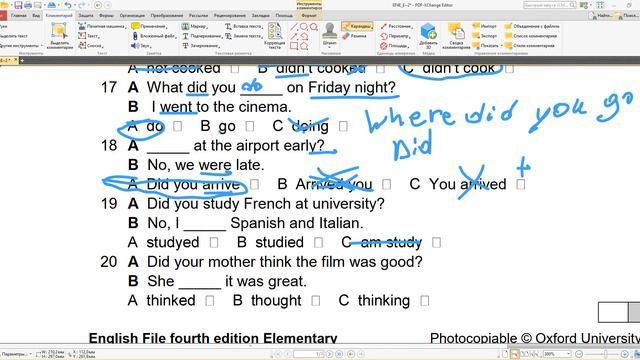
Task: Click the Quick Launch search field
Action: click(x=549, y=5)
